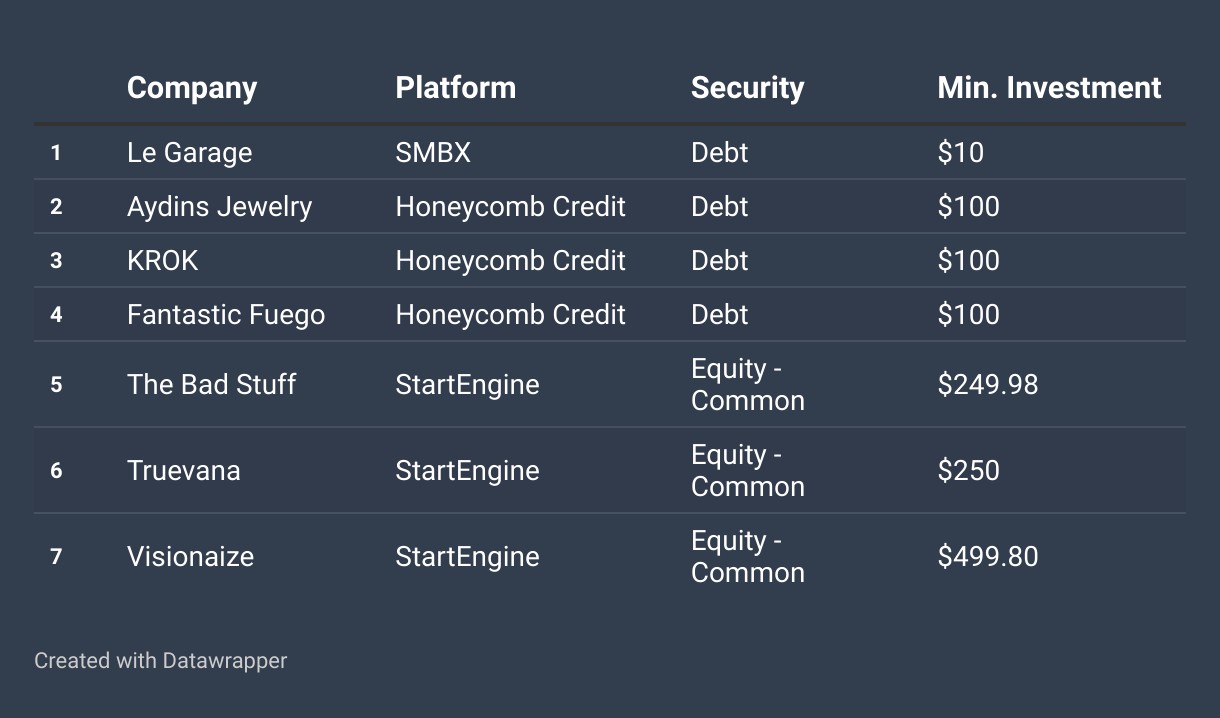This screenshot has height=718, width=1220.
Task: Select the KROK company cell
Action: pyautogui.click(x=163, y=261)
